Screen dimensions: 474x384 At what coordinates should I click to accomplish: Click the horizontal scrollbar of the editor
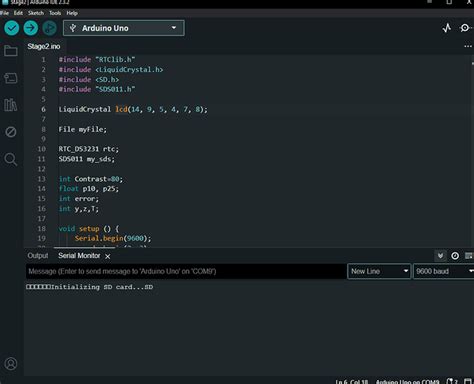85,247
